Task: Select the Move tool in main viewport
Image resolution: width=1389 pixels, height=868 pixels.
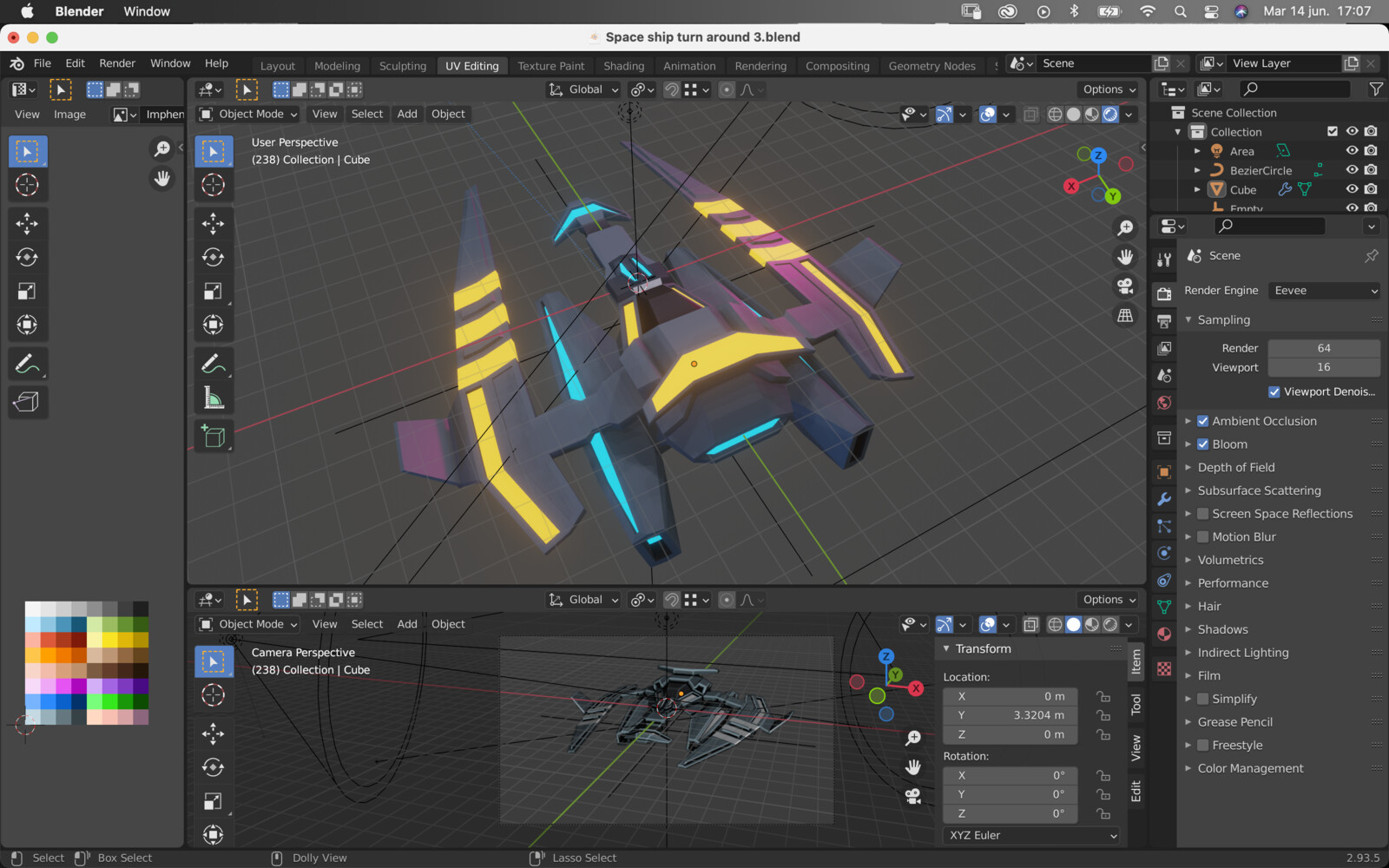Action: 213,223
